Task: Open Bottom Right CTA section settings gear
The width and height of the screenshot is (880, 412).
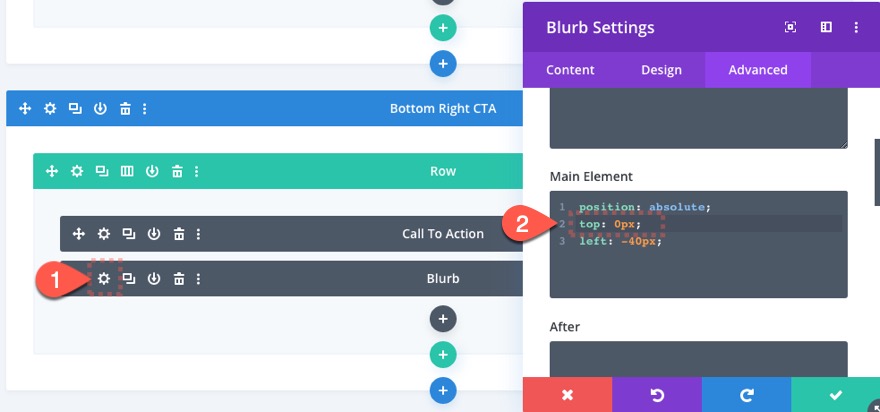Action: coord(50,108)
